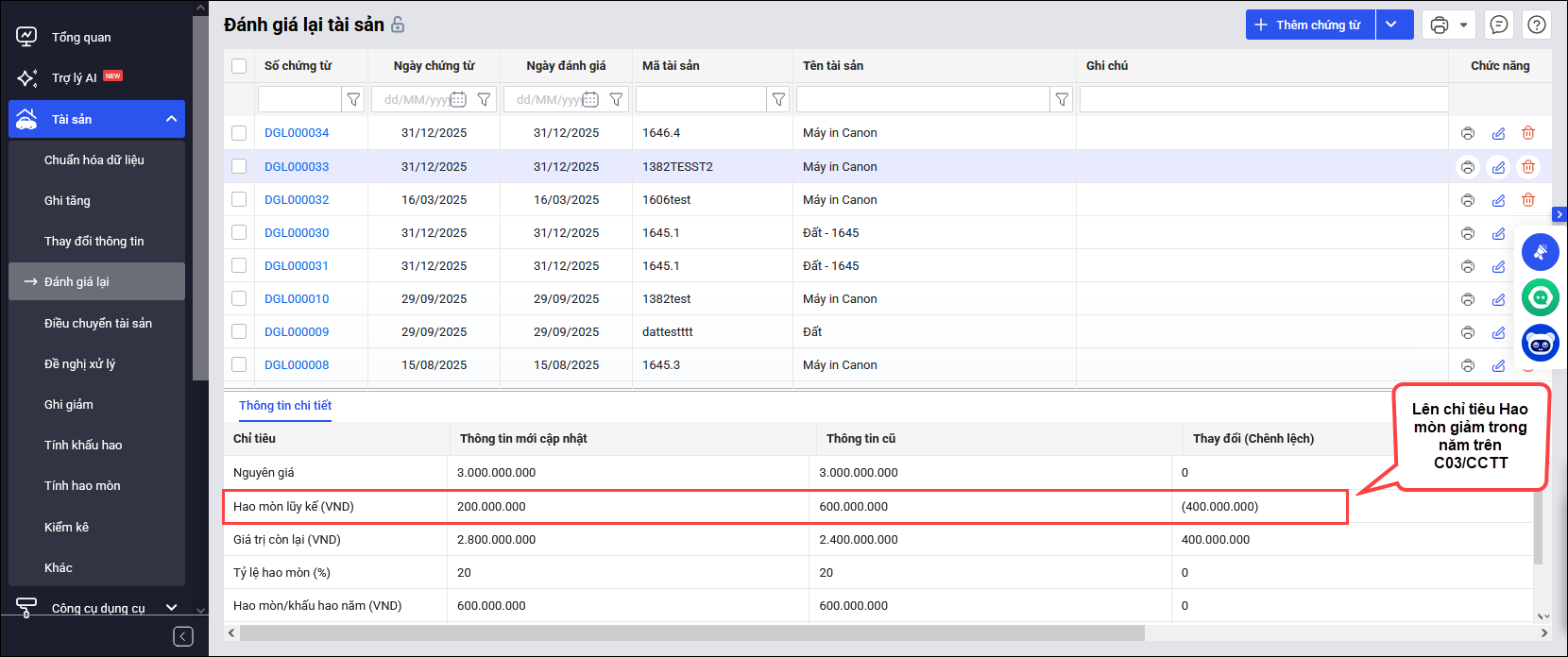Select all rows via header checkbox
This screenshot has height=657, width=1568.
(239, 66)
